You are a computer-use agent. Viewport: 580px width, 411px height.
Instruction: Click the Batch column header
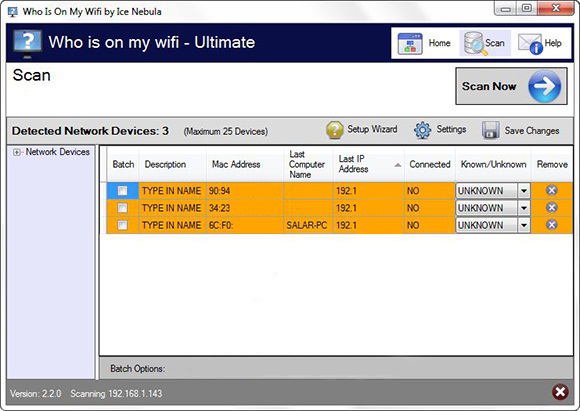point(123,164)
